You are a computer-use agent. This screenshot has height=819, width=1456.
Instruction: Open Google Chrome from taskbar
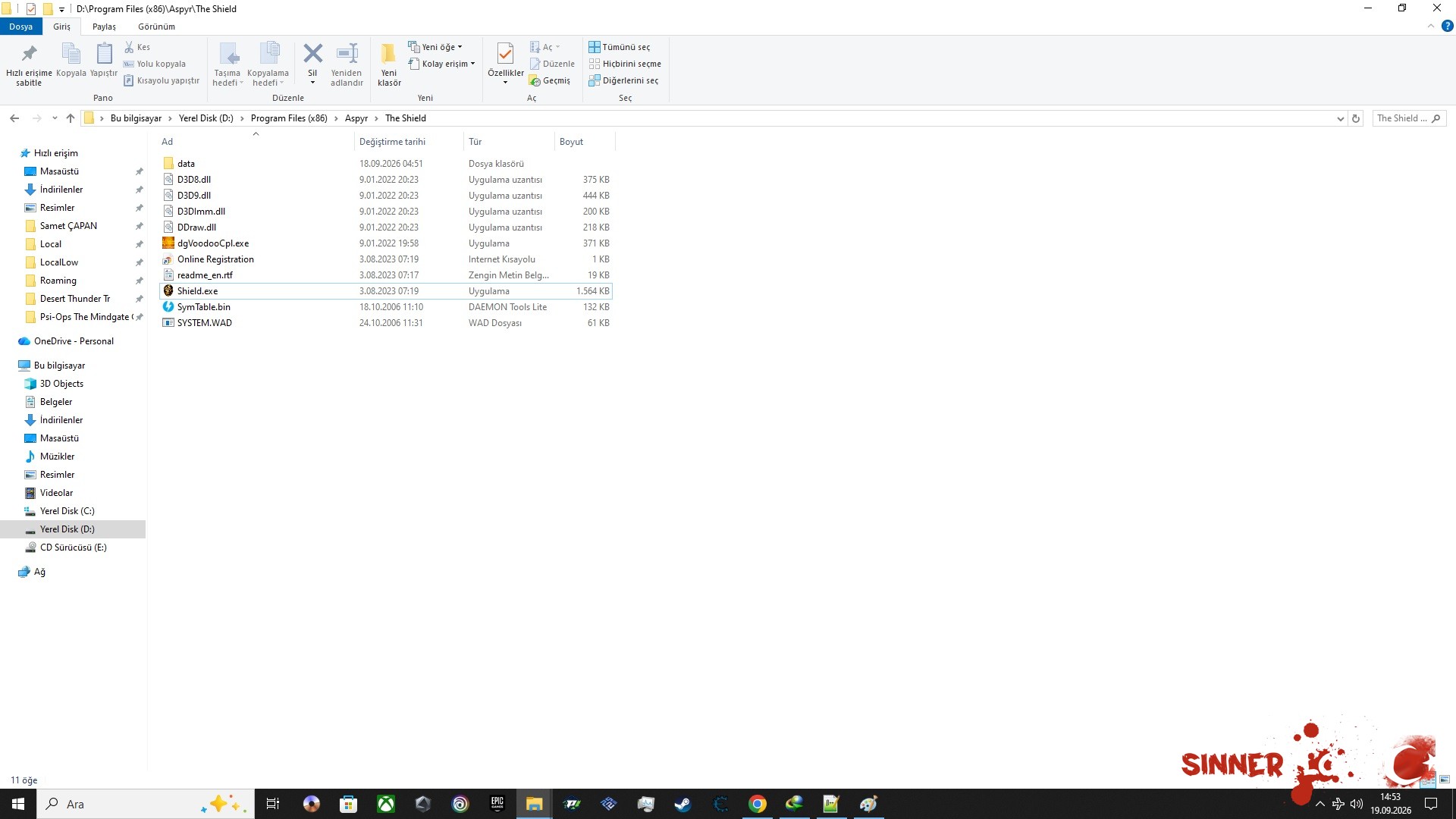757,804
